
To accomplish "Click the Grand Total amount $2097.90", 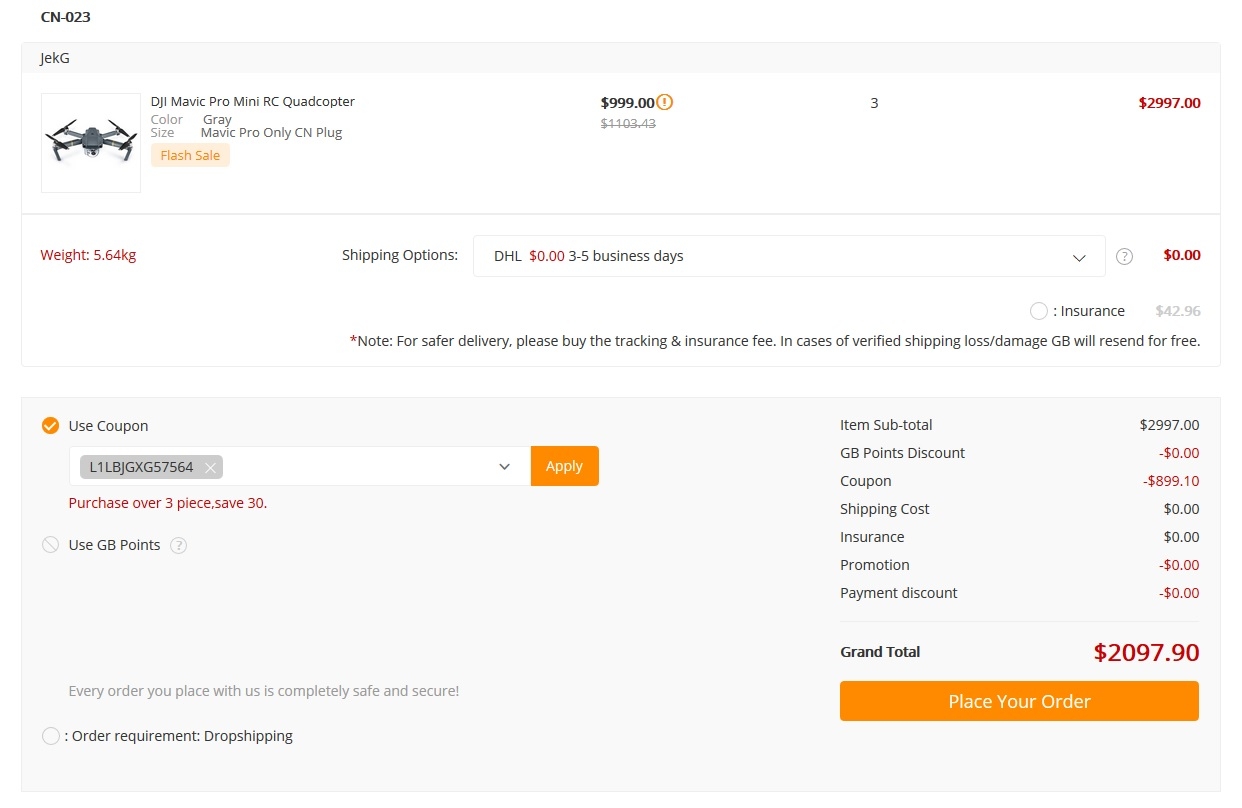I will [x=1146, y=653].
